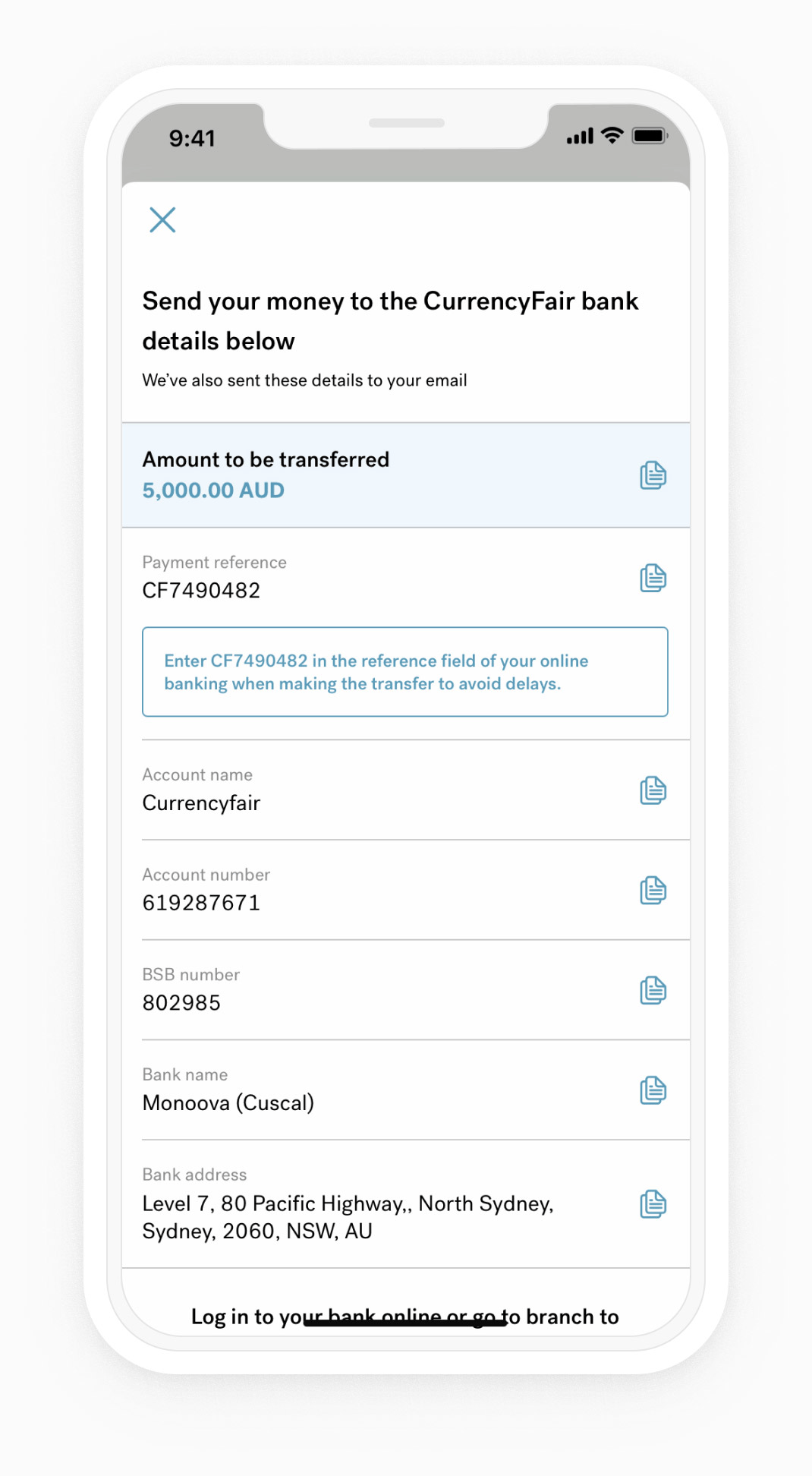Copy the account number 619287671

[x=653, y=890]
